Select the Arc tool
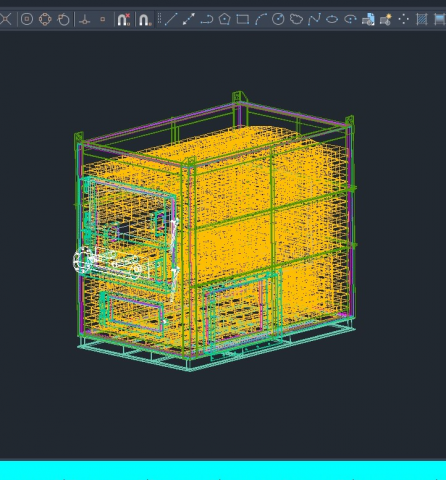This screenshot has width=446, height=480. tap(261, 19)
